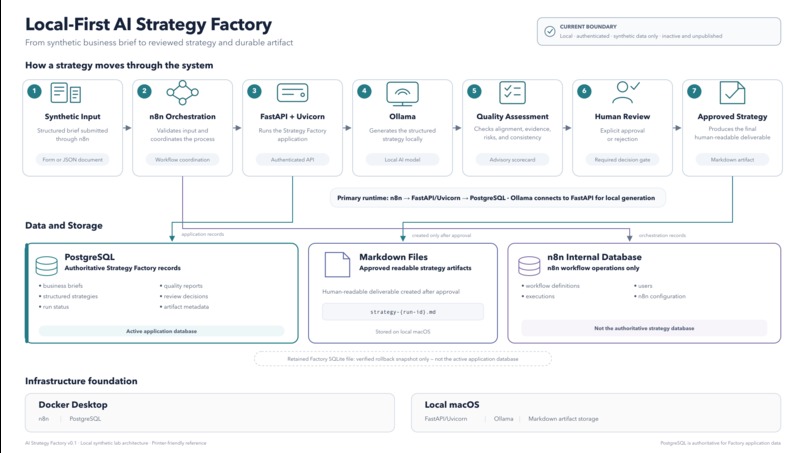
Task: Click the 'Active application database' bar
Action: pos(161,331)
